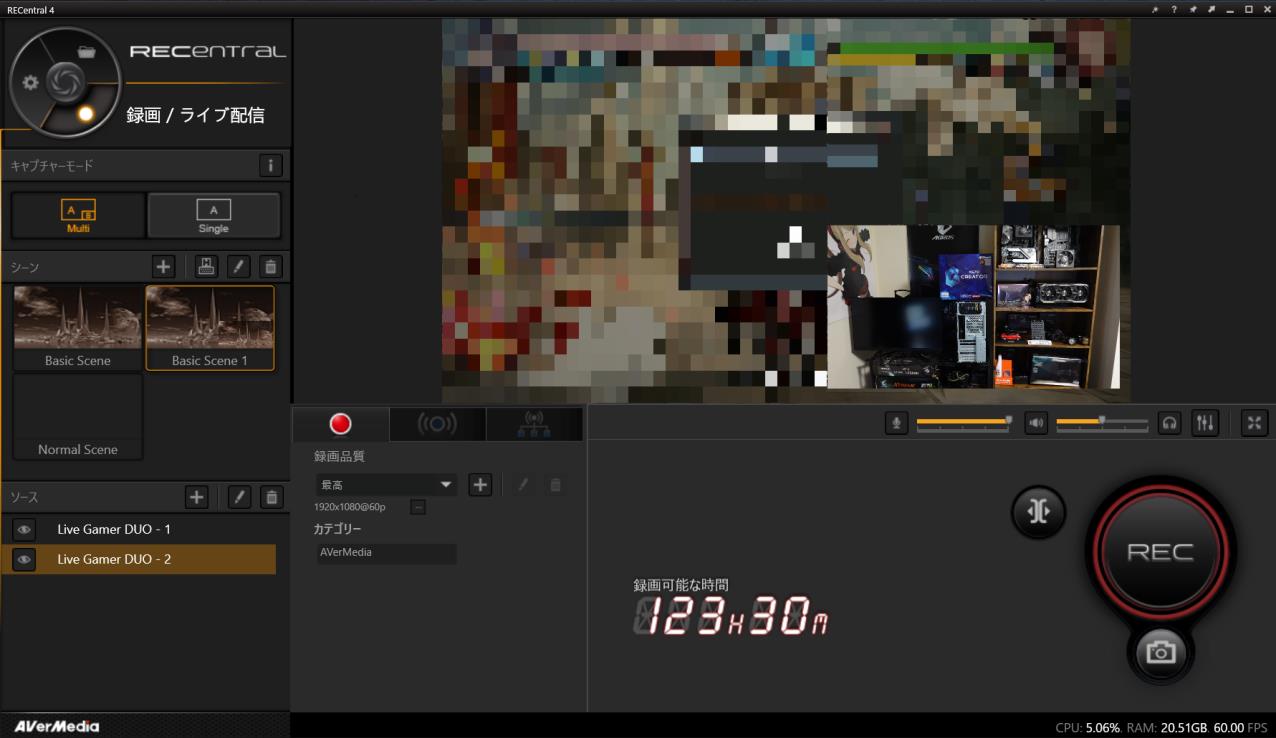Start recording with the REC button
Image resolution: width=1276 pixels, height=738 pixels.
[1160, 551]
